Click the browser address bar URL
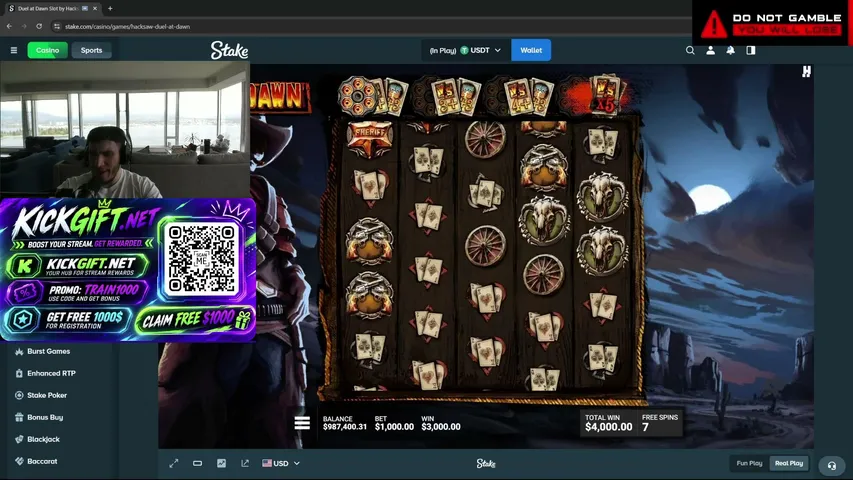 click(127, 26)
